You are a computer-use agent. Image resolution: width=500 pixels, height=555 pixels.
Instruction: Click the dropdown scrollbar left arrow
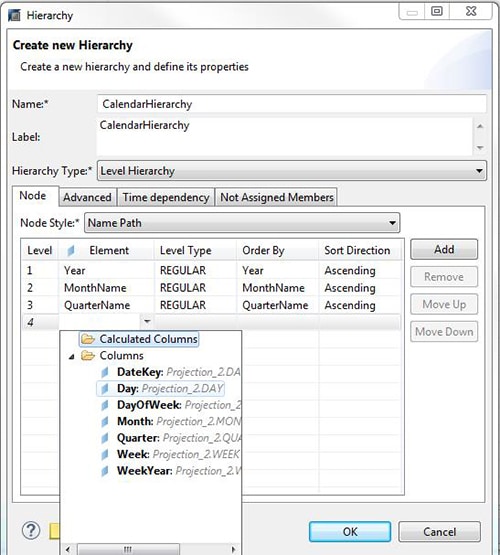68,550
